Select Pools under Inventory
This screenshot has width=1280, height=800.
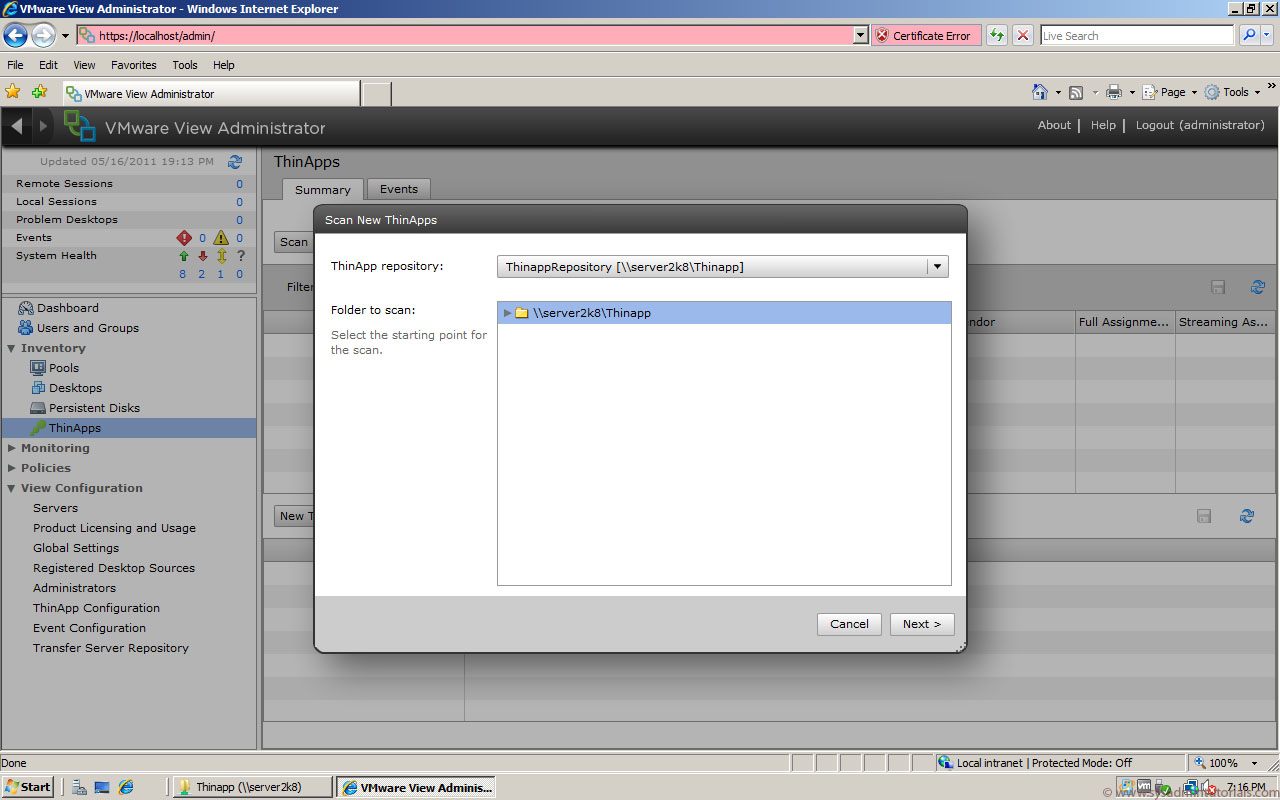[x=64, y=368]
